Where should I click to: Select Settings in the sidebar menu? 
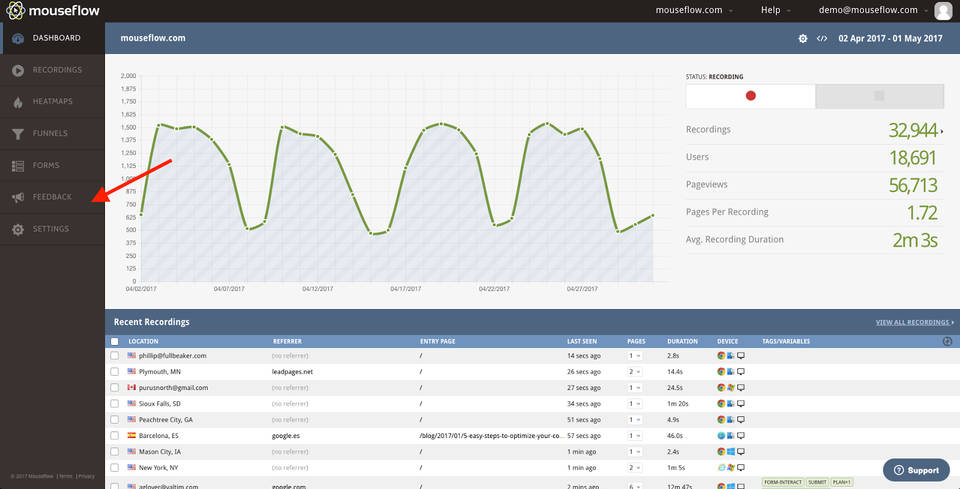pyautogui.click(x=50, y=229)
